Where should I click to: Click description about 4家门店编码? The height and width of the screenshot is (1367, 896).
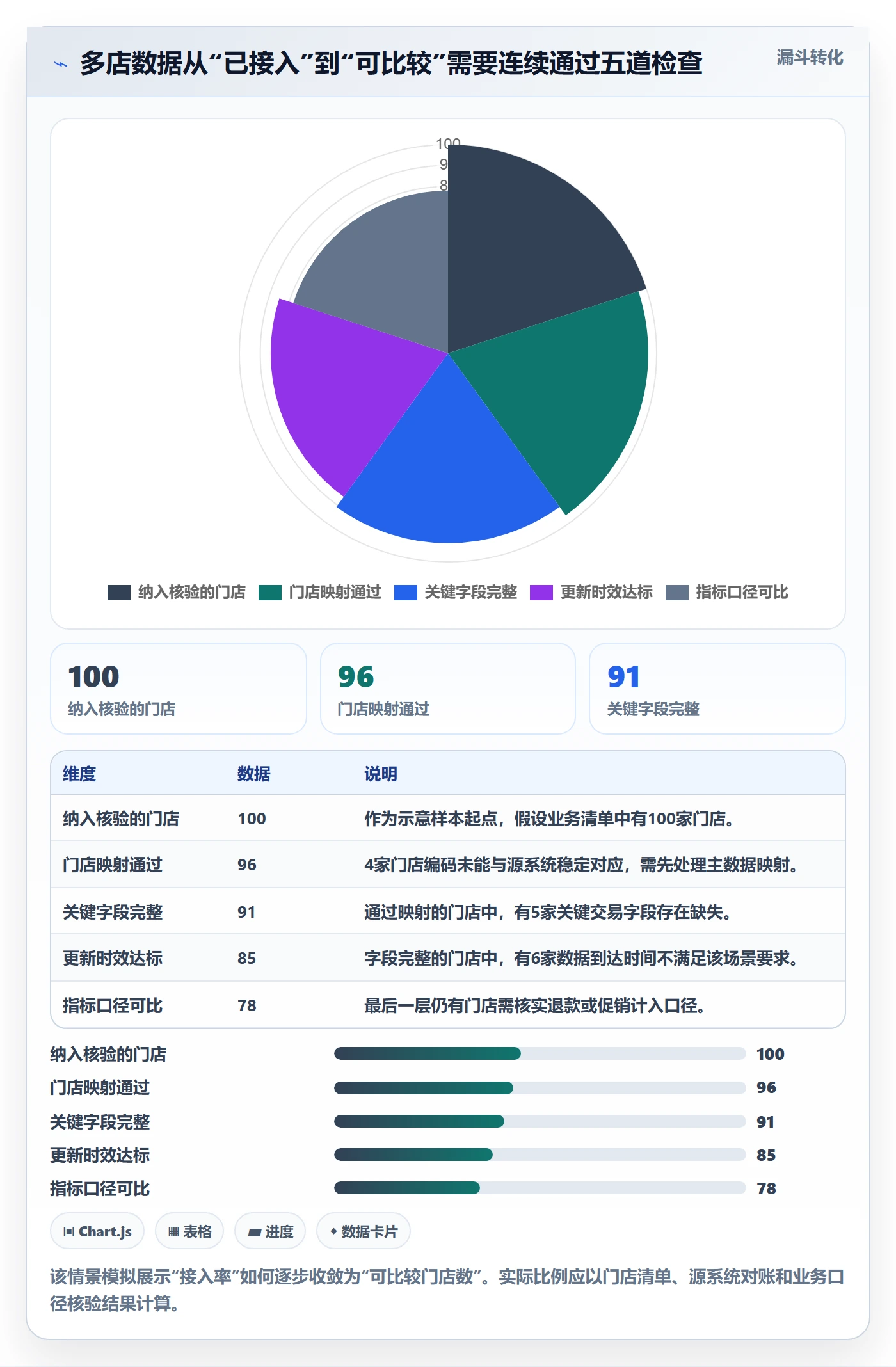[581, 865]
